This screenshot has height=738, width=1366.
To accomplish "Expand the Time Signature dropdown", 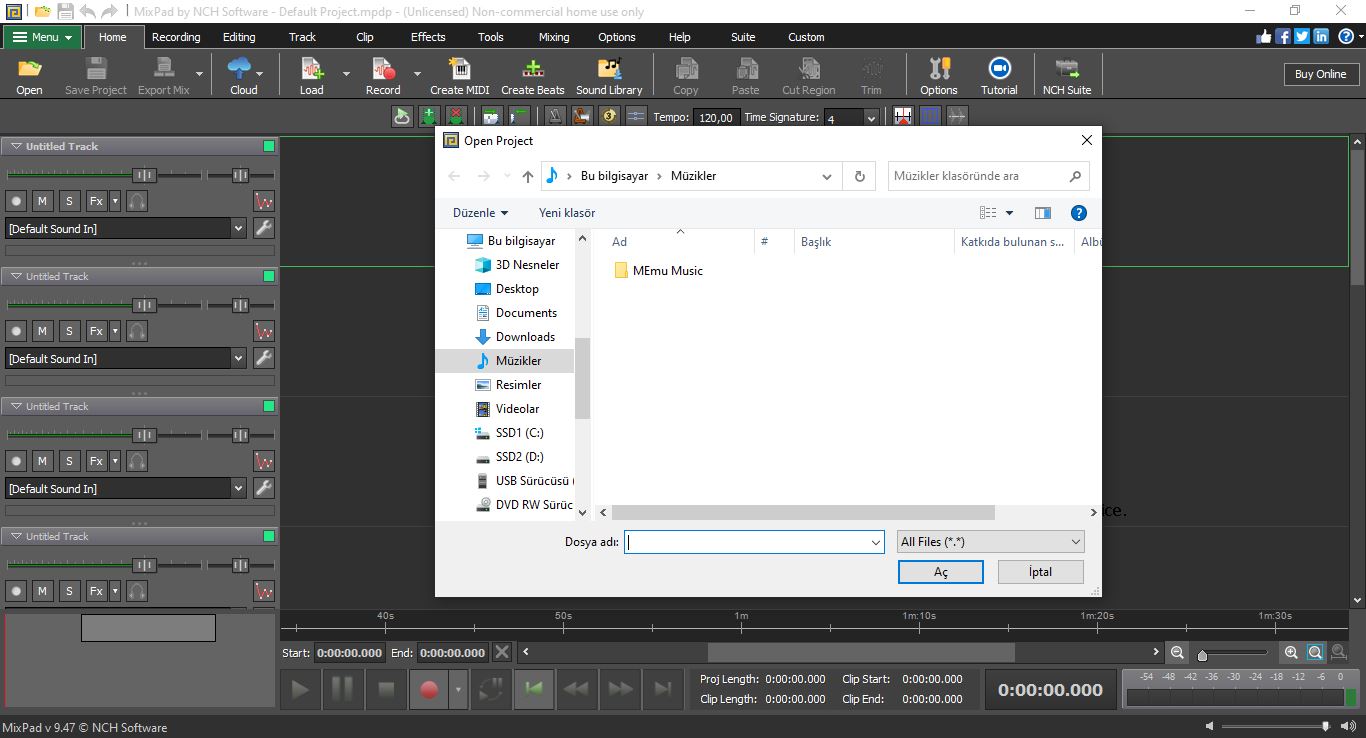I will pos(870,118).
